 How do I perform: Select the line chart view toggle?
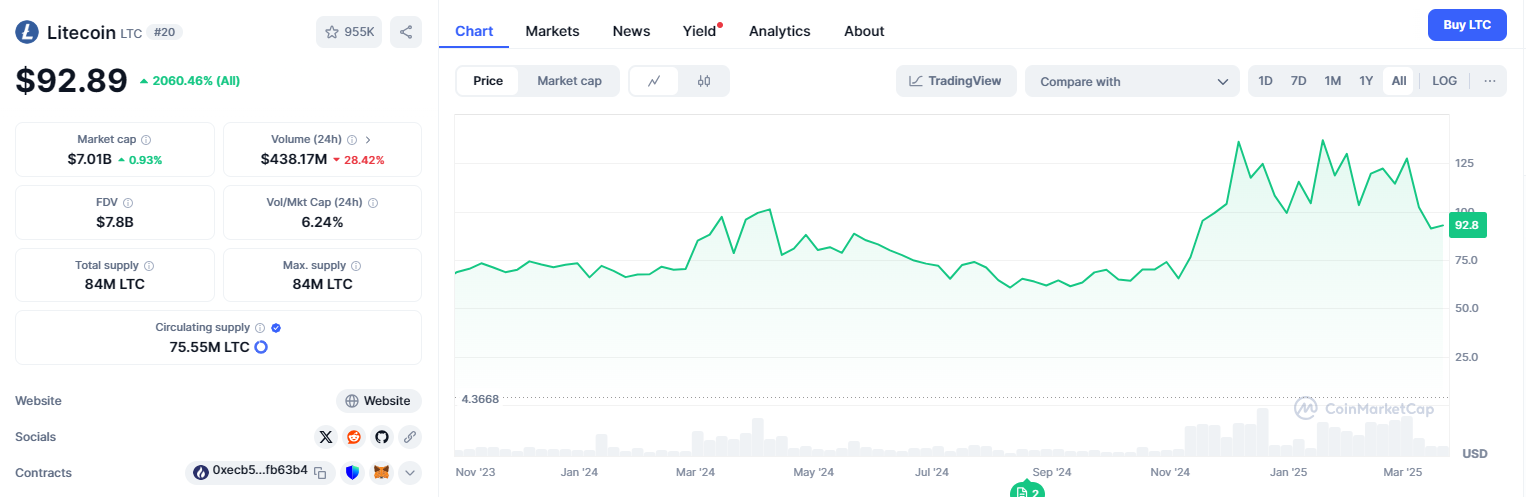click(654, 81)
